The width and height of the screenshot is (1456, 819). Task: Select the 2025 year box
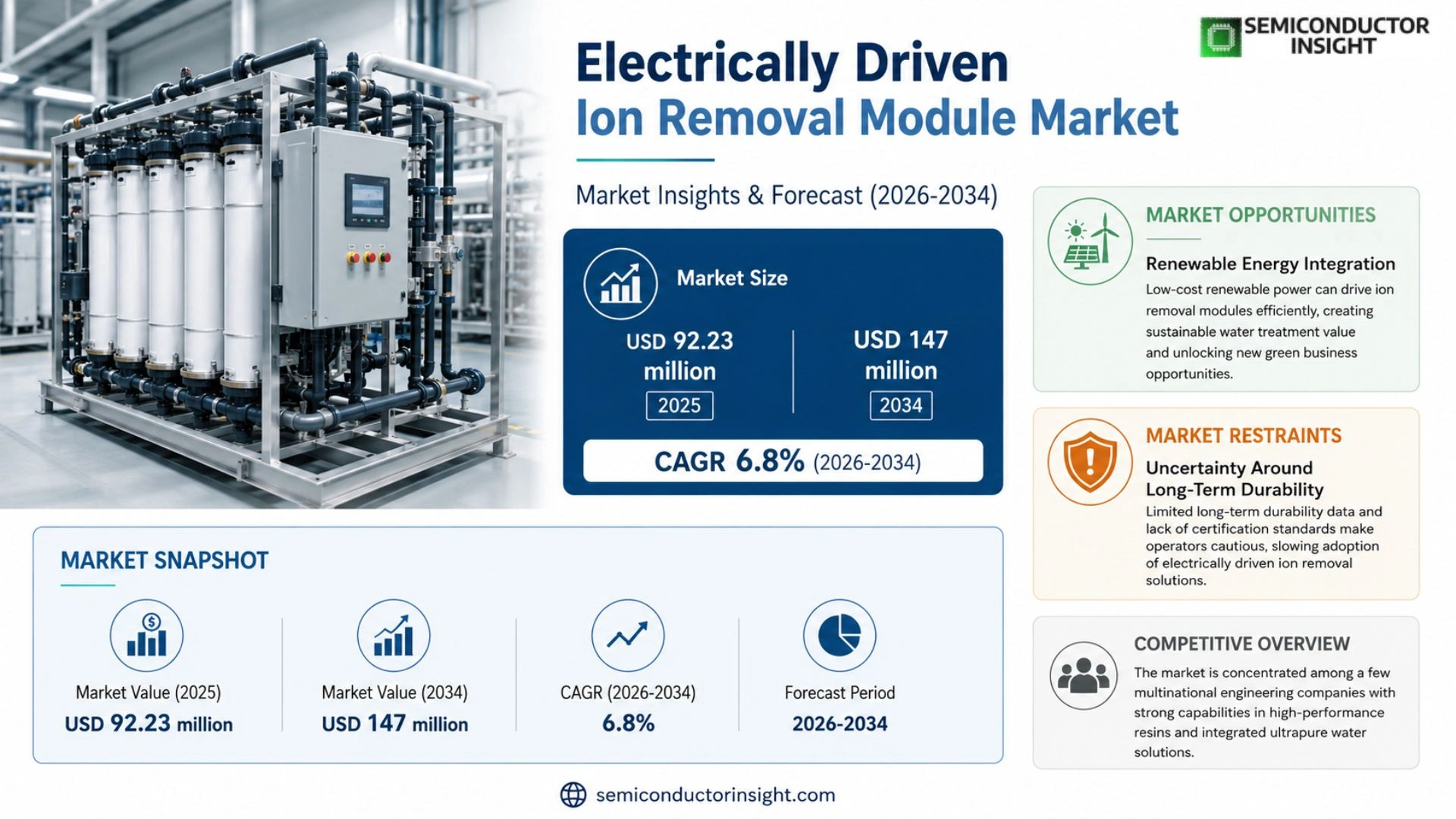(x=679, y=406)
